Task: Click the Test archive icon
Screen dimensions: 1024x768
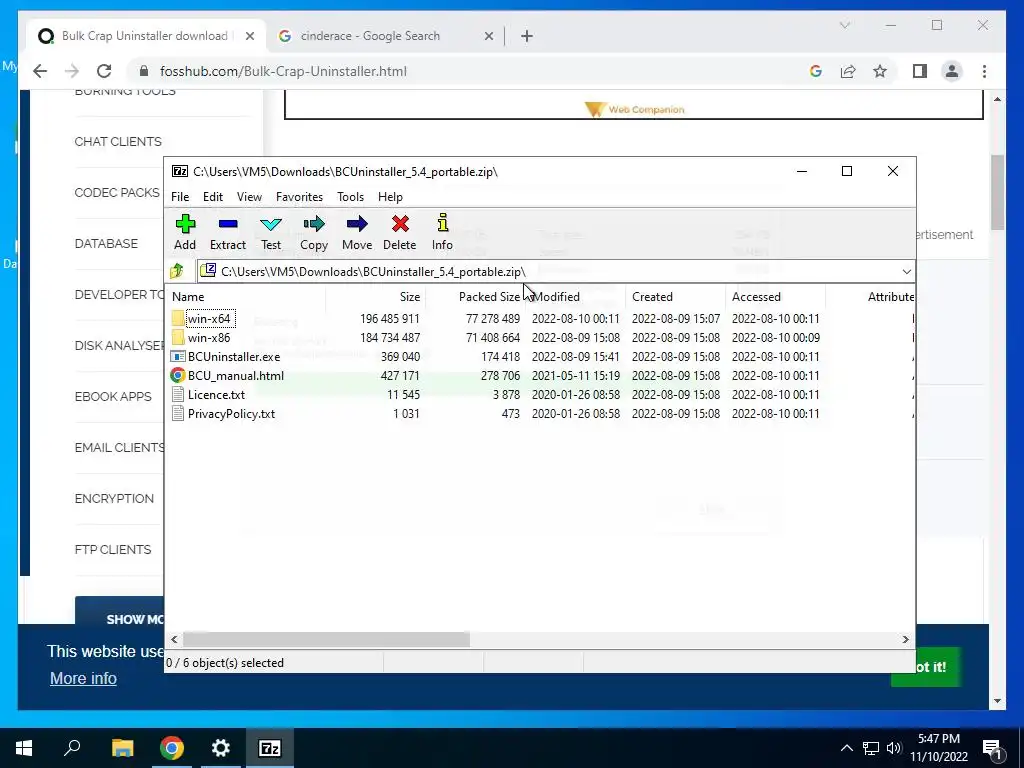Action: point(271,224)
